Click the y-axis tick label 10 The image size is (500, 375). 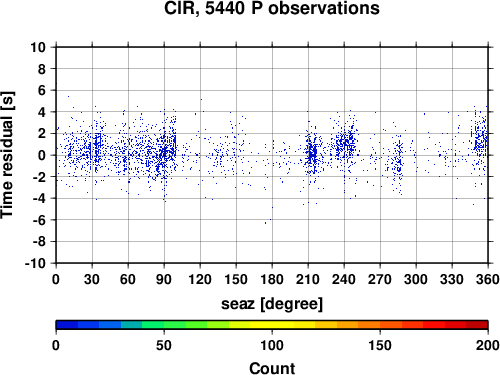(38, 47)
